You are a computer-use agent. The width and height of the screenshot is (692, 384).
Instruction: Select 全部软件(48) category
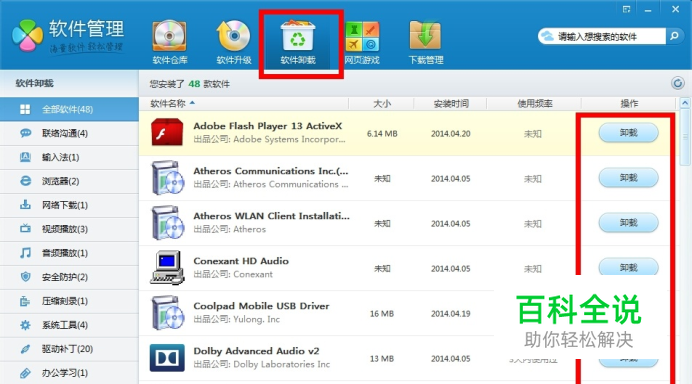click(69, 109)
